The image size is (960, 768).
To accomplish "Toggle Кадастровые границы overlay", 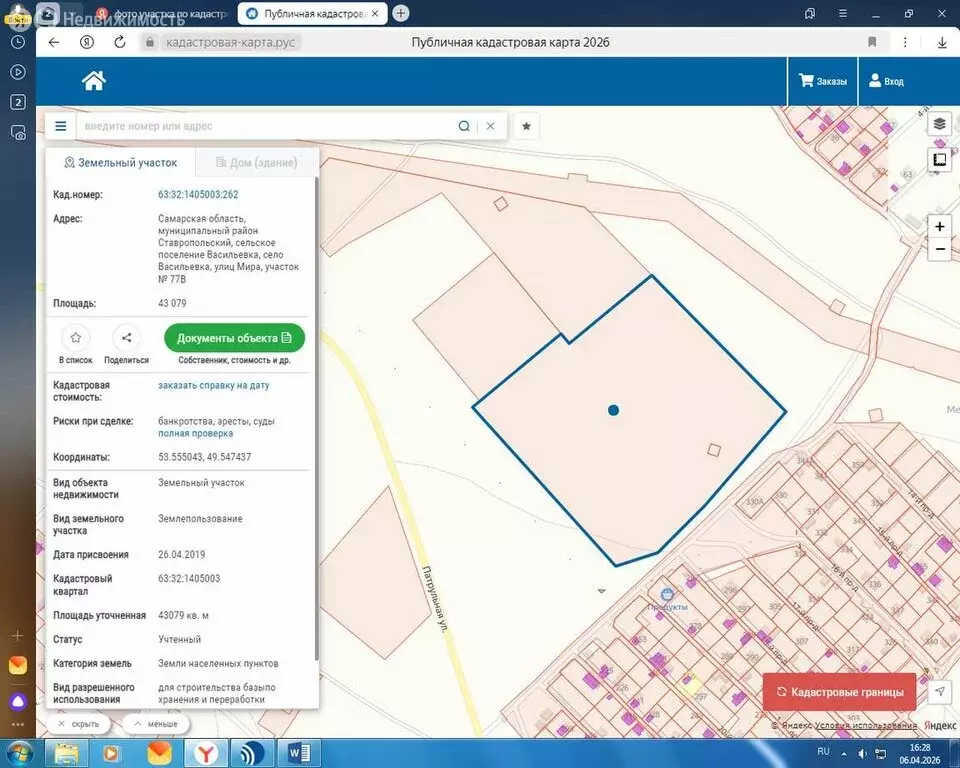I will click(839, 692).
